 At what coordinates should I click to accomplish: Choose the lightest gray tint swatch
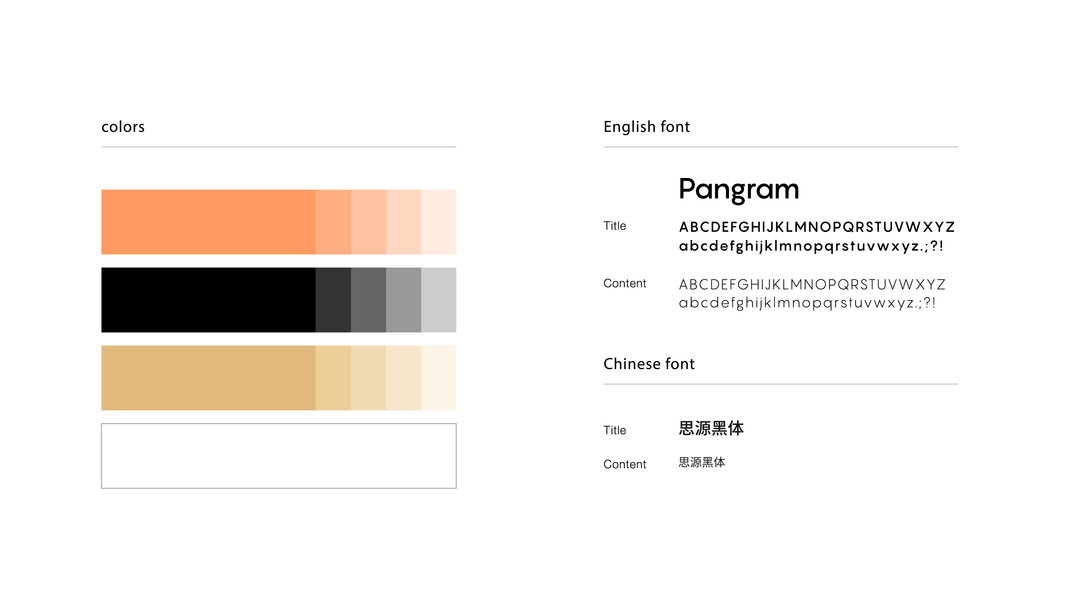[439, 300]
